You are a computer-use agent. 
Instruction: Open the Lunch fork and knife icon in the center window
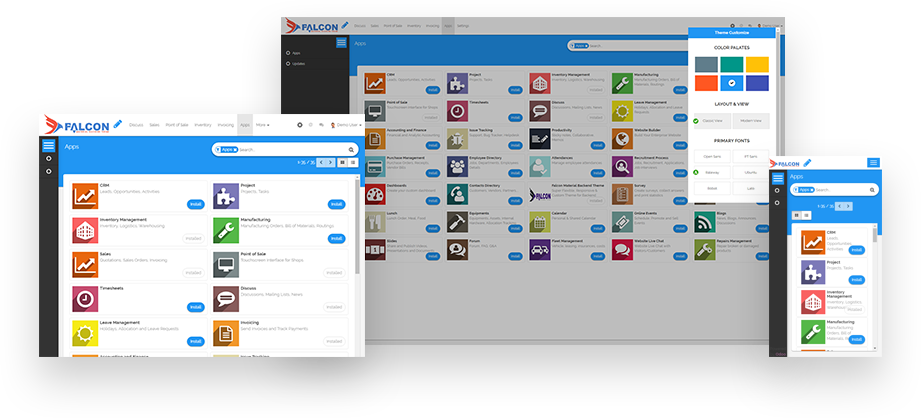[x=375, y=221]
